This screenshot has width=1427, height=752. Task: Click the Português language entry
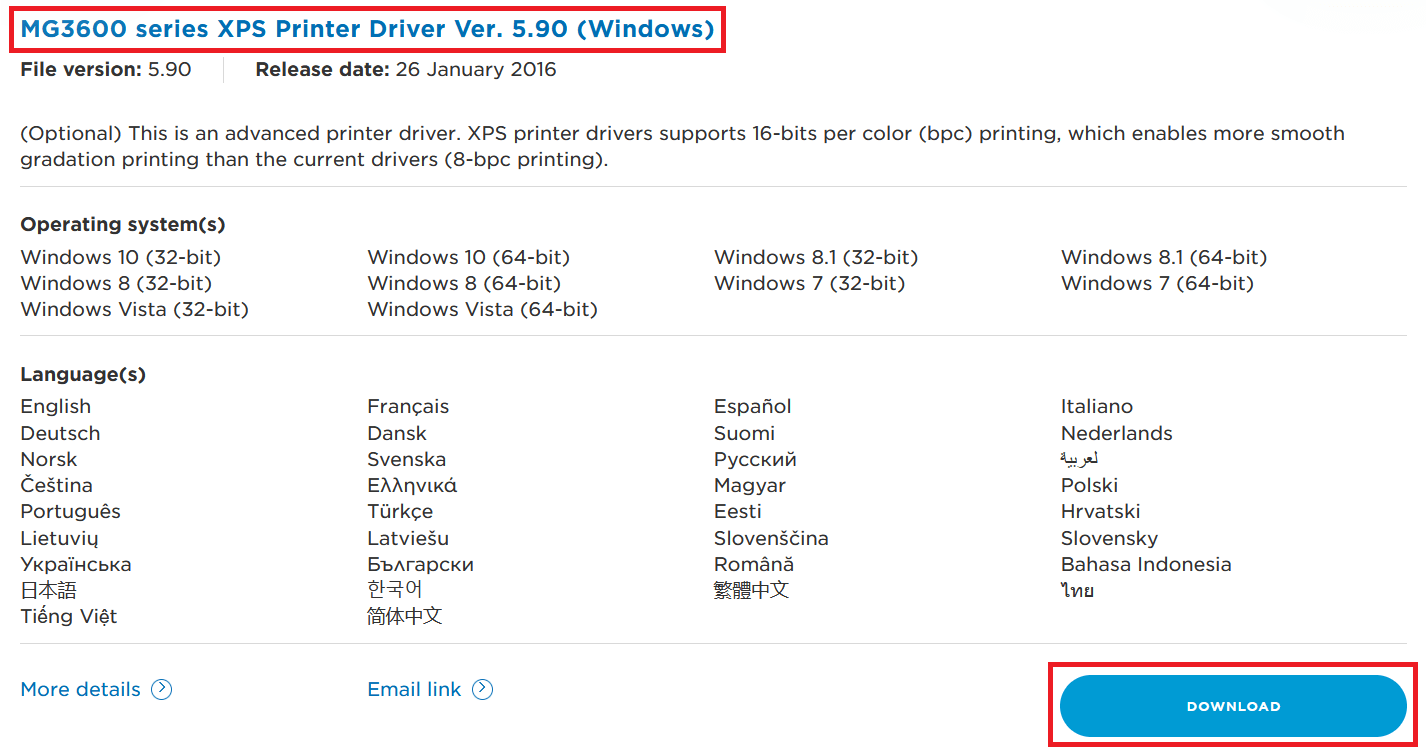tap(70, 511)
